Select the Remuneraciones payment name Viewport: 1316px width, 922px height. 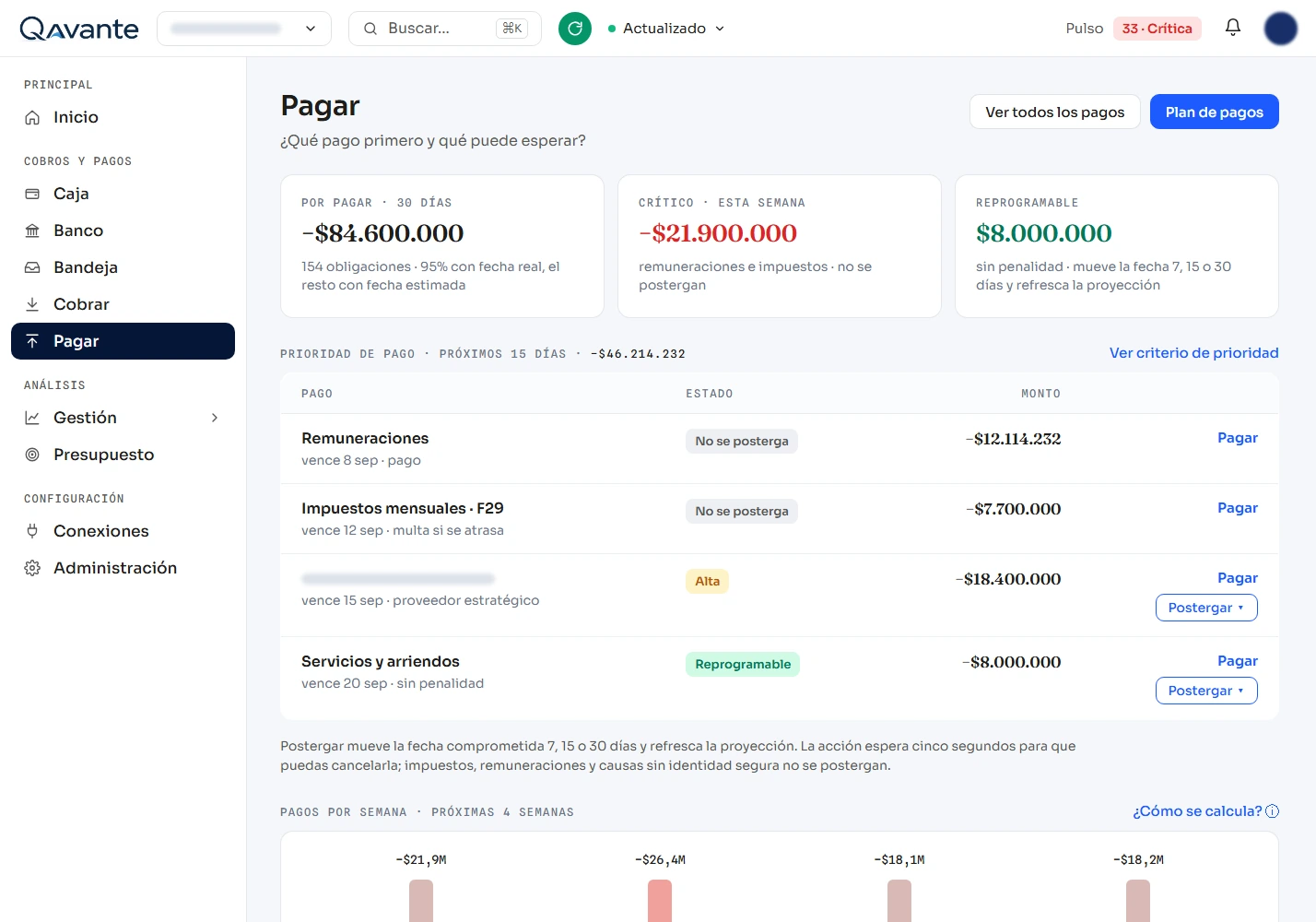365,439
